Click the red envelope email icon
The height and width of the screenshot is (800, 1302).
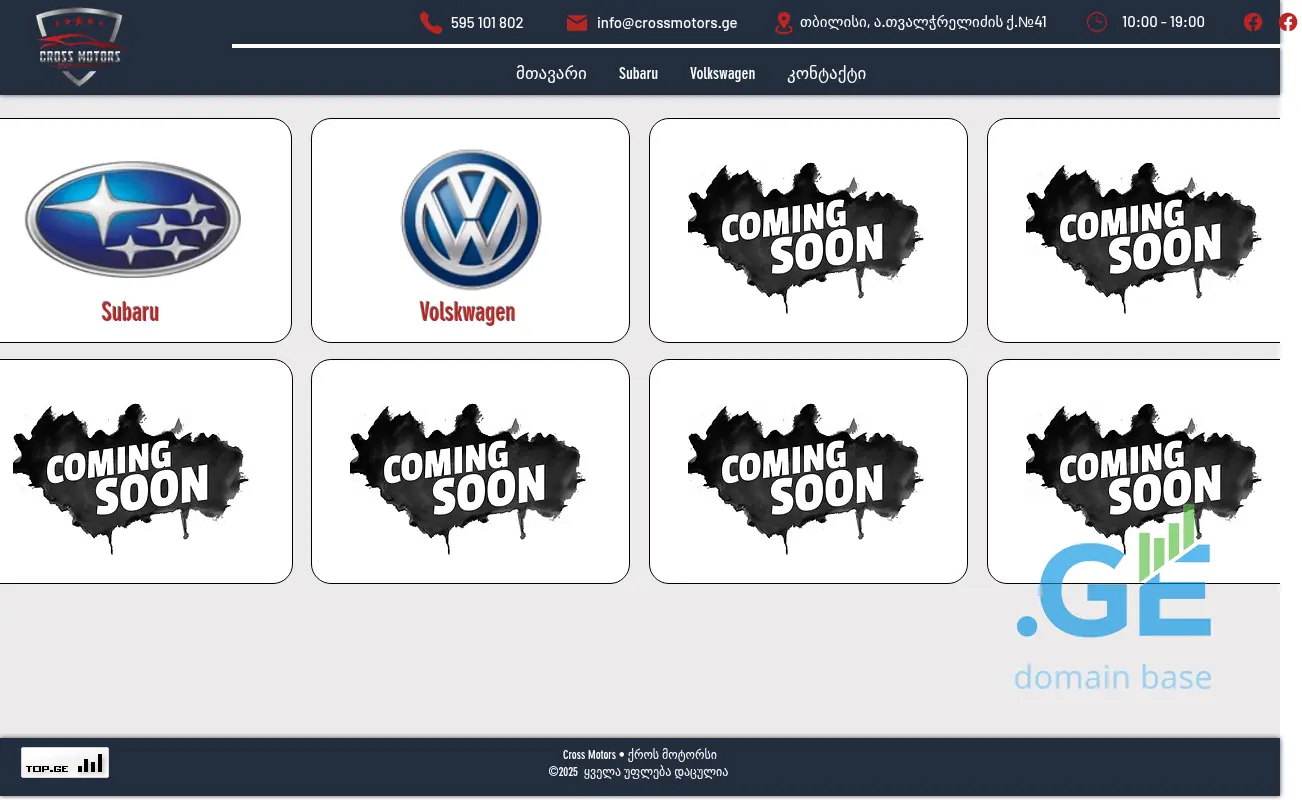click(576, 23)
